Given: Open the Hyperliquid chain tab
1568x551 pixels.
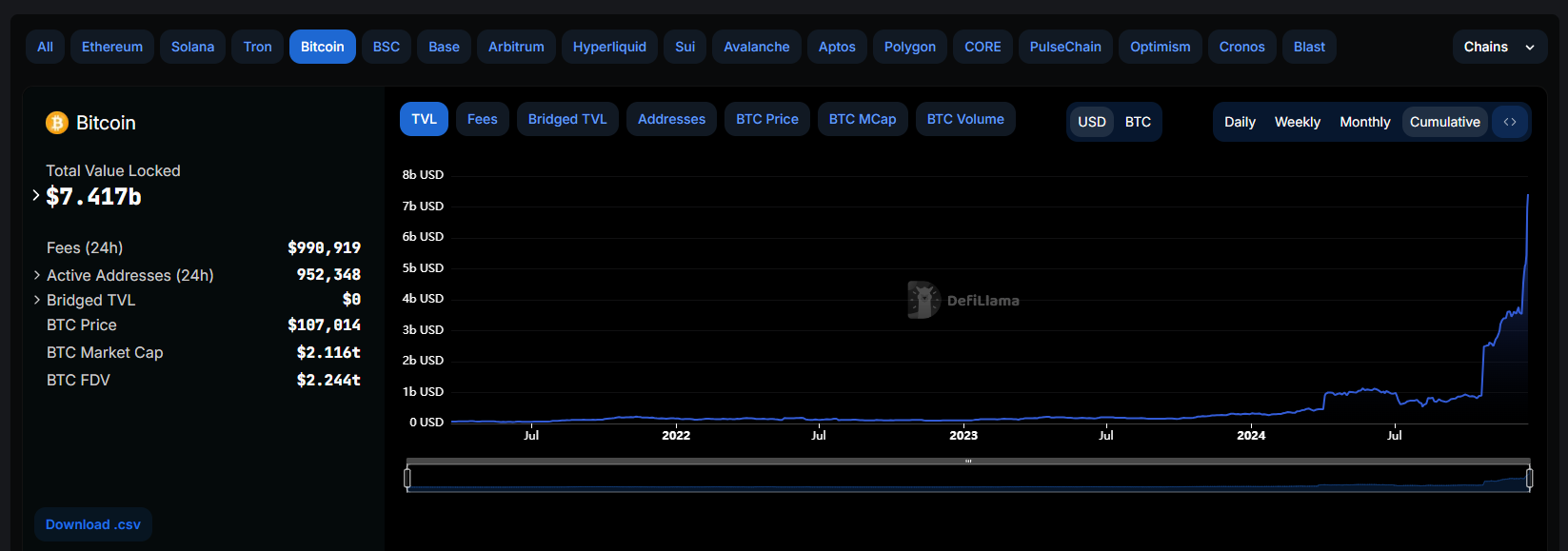Looking at the screenshot, I should (x=609, y=47).
